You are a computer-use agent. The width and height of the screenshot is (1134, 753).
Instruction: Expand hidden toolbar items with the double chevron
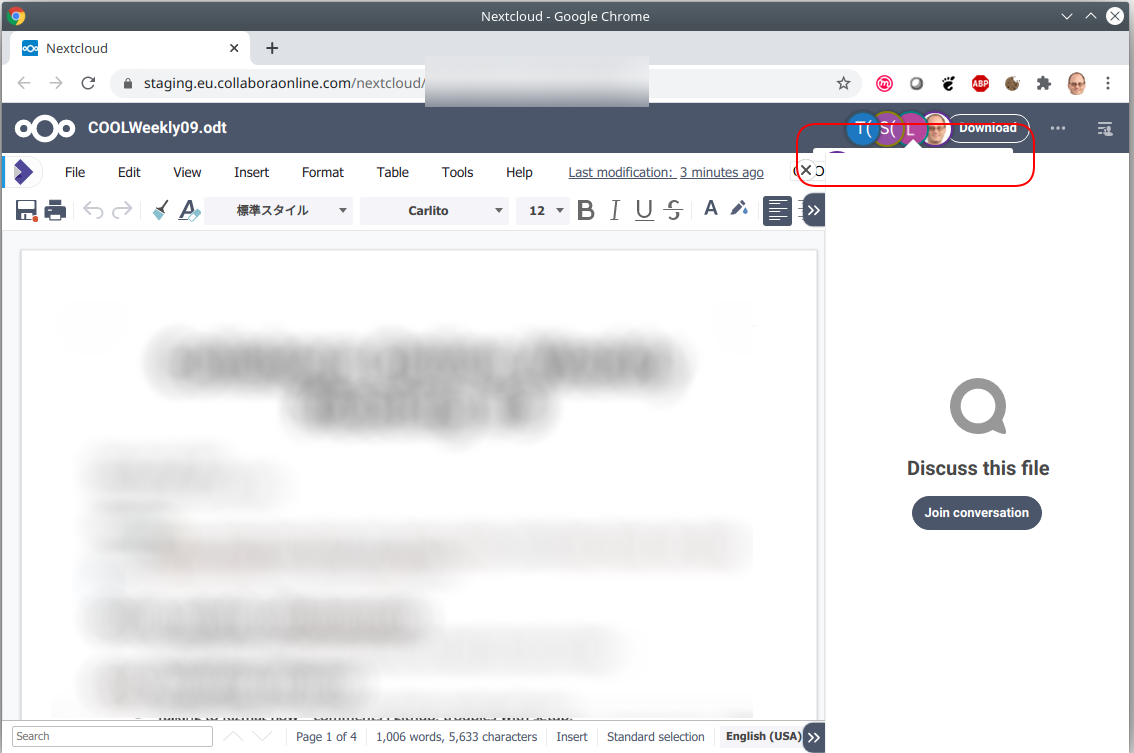click(x=814, y=210)
